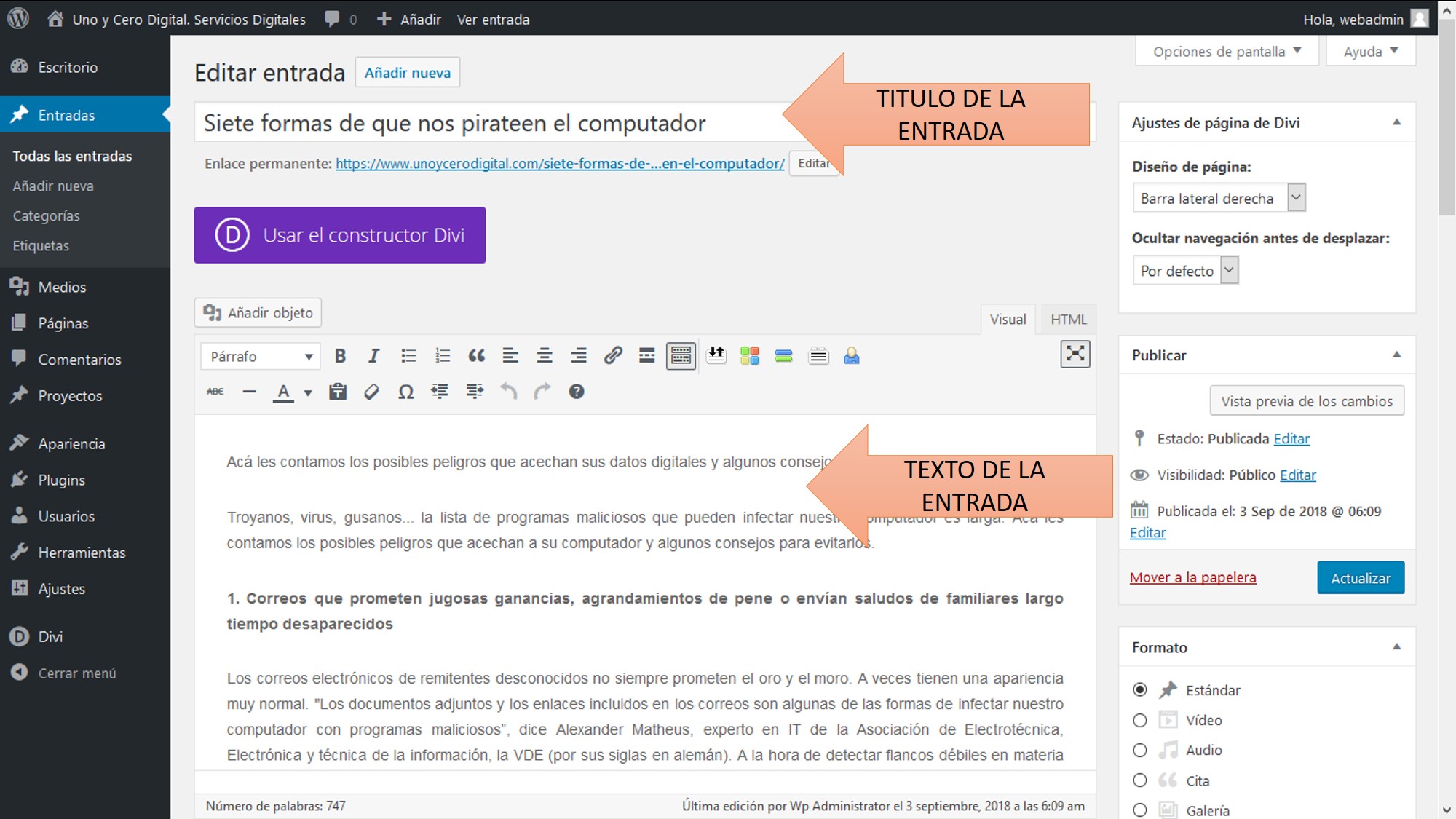
Task: Open Categorías in the Entradas submenu
Action: [46, 216]
